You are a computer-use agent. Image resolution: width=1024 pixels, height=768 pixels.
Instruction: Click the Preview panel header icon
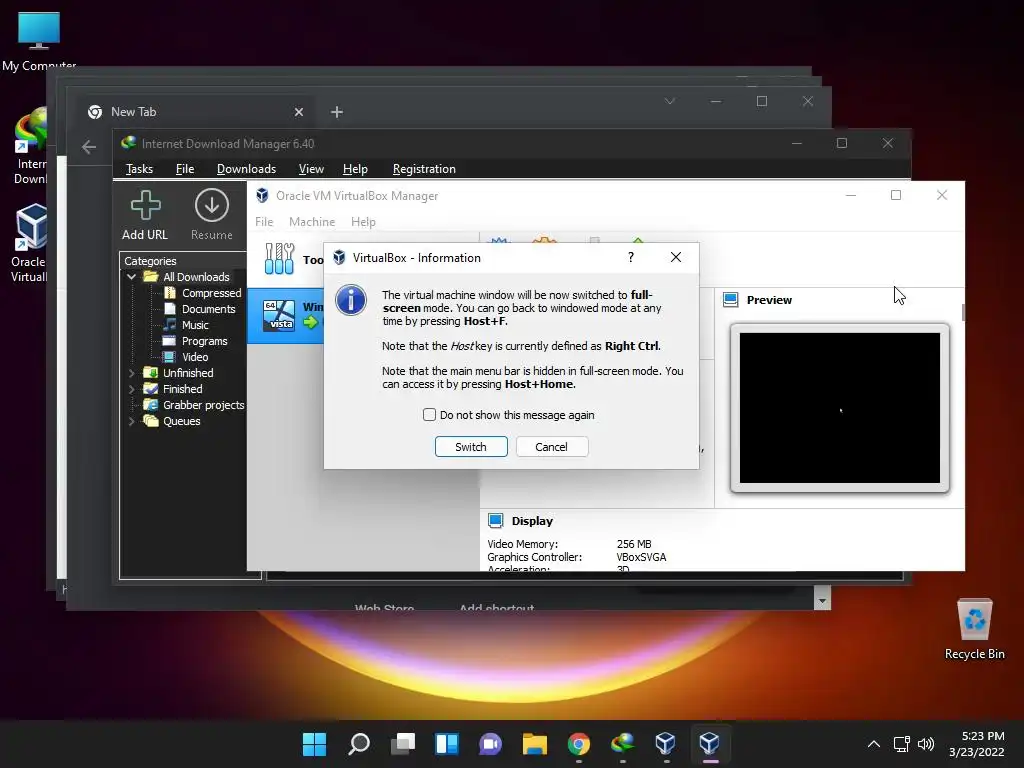[731, 300]
